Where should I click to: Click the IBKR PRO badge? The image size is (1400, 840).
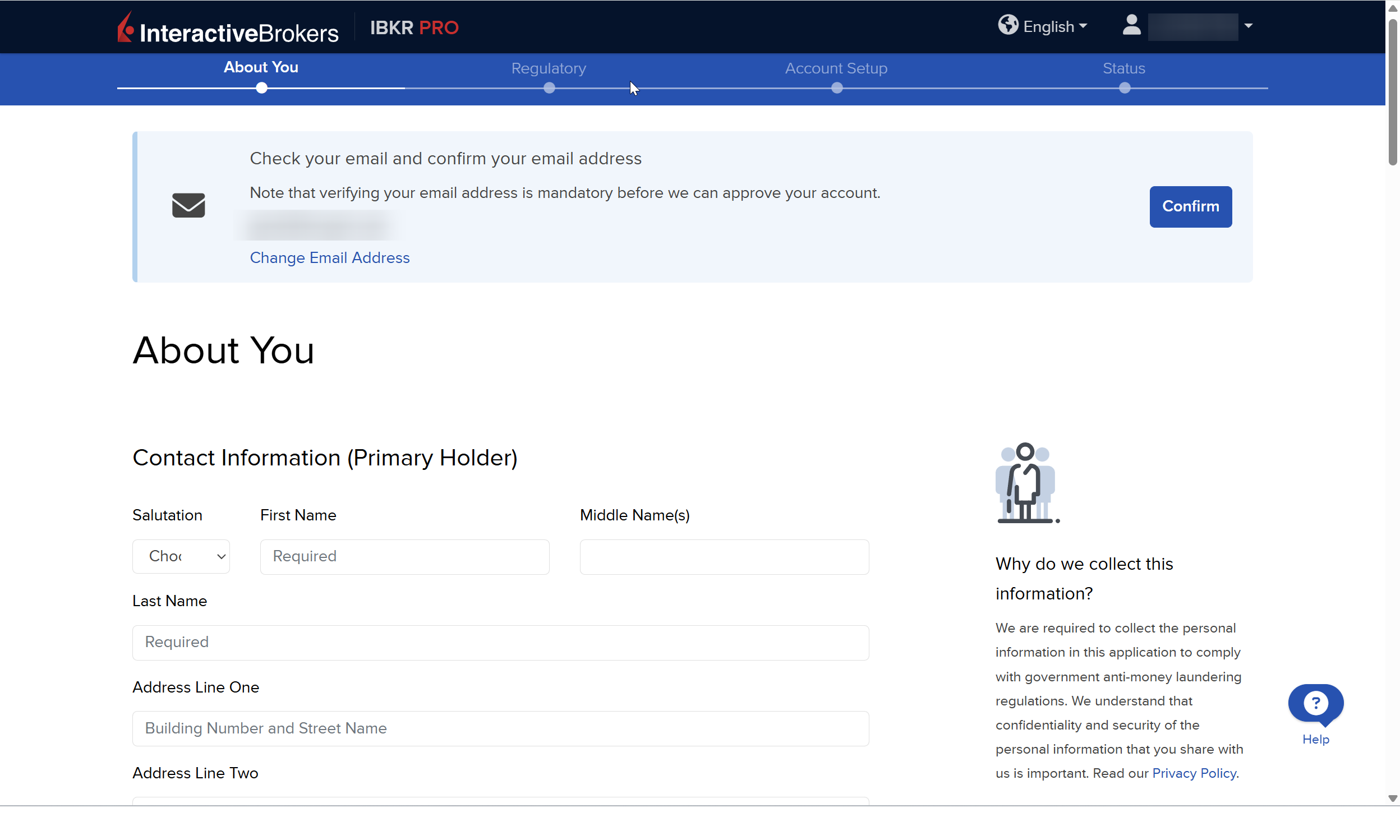coord(414,27)
